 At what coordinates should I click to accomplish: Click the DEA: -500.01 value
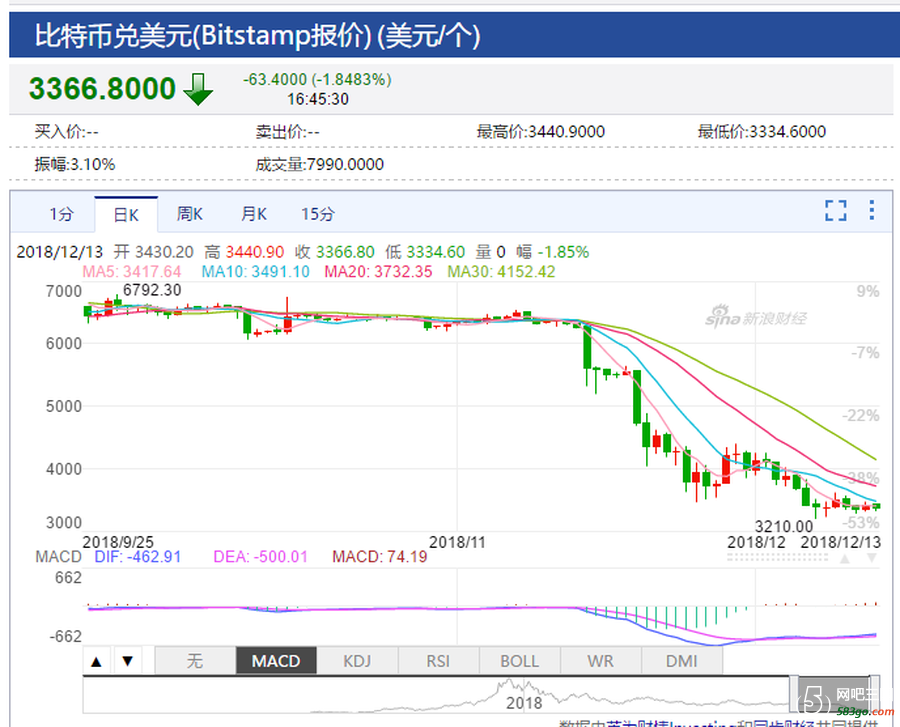261,557
